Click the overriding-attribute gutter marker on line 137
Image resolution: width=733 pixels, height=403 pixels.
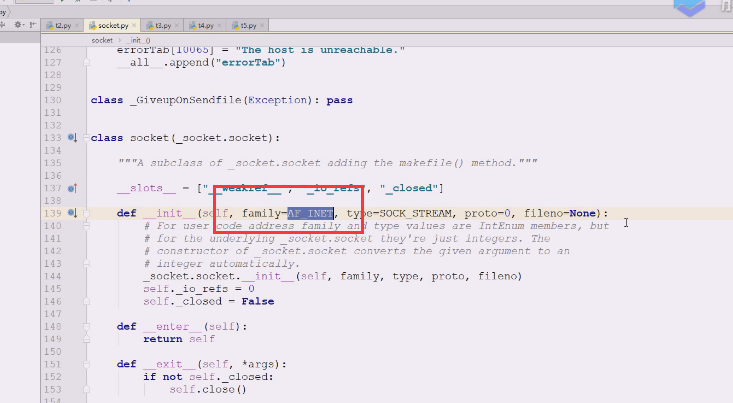72,188
